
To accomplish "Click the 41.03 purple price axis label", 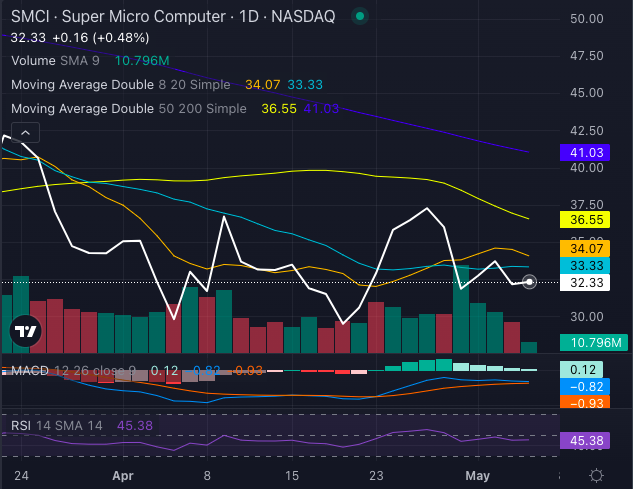I will 585,153.
